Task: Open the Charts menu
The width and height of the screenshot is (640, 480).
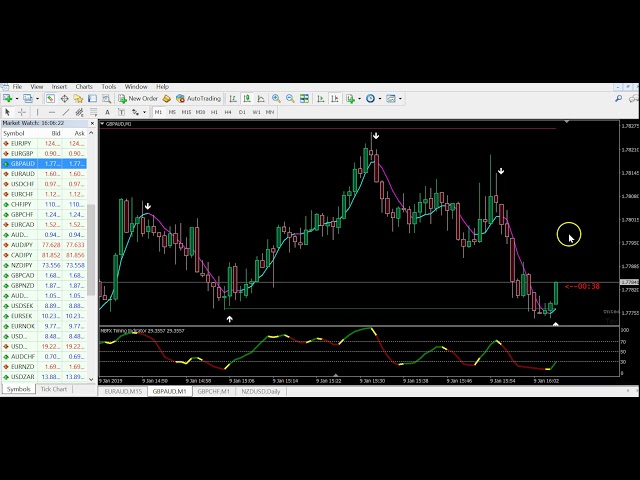Action: tap(84, 87)
